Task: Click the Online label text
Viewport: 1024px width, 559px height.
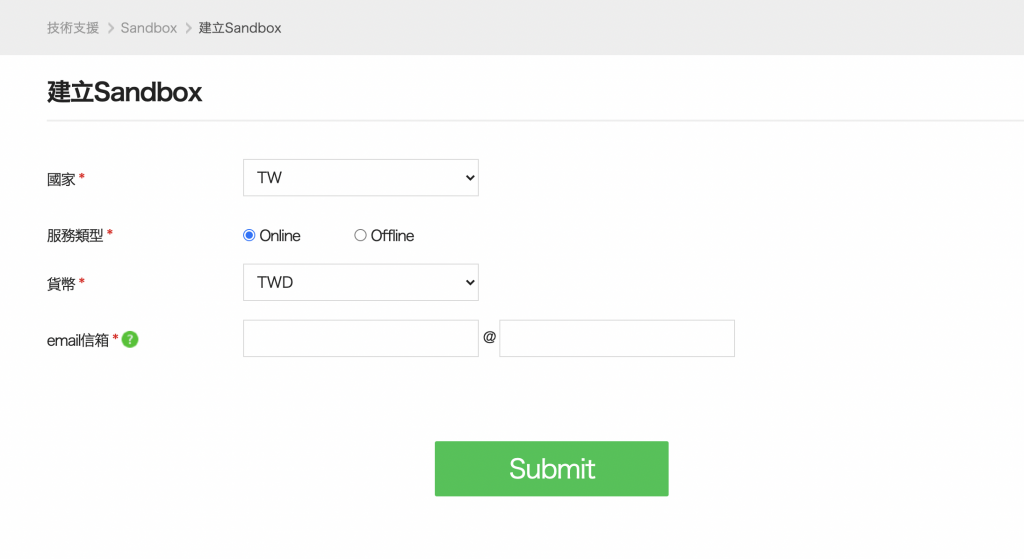Action: (280, 236)
